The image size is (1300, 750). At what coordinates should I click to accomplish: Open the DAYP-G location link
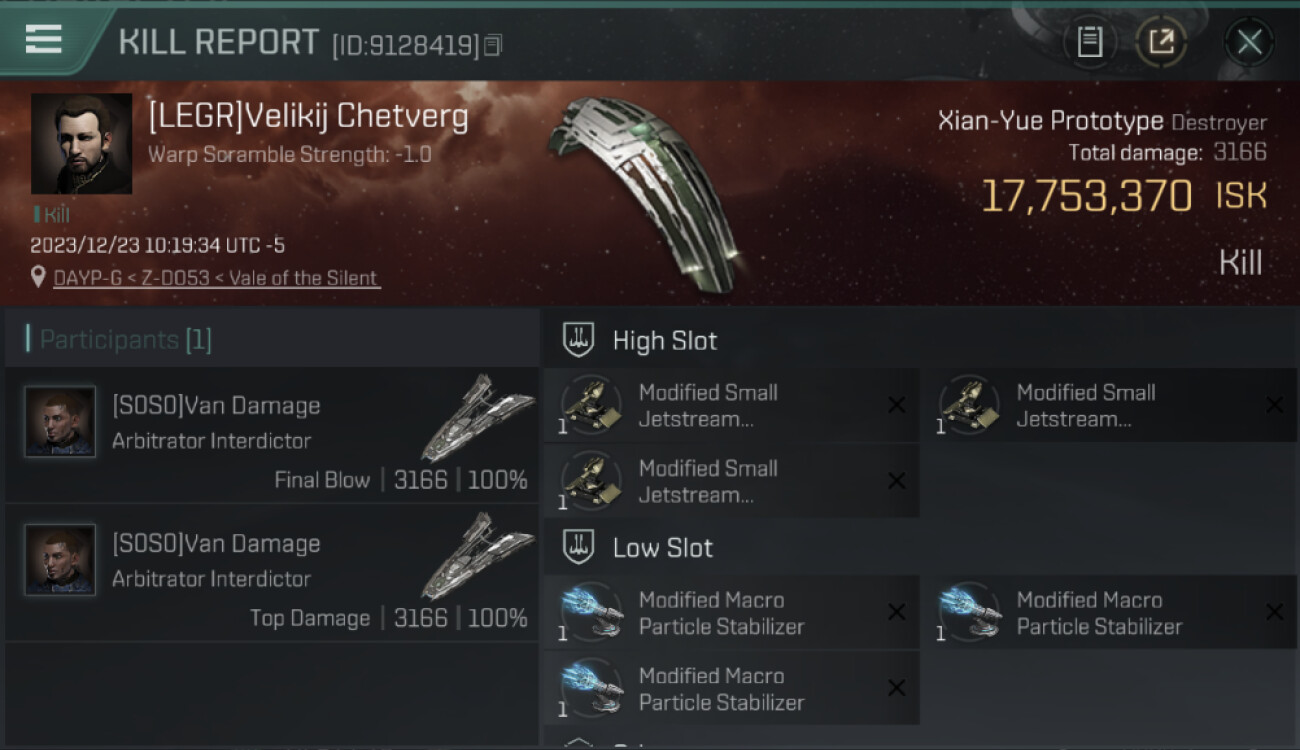tap(216, 278)
